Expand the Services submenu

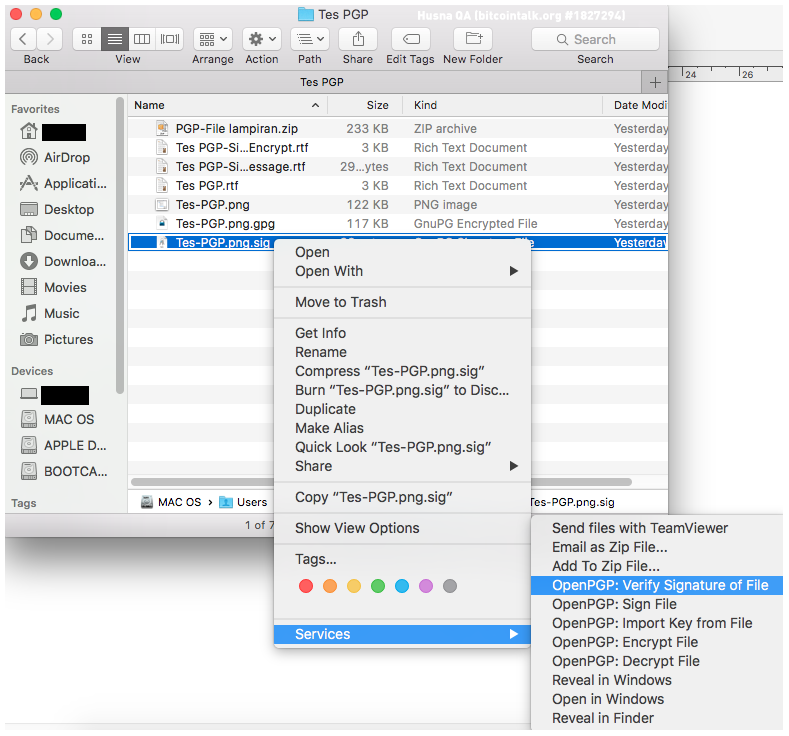403,634
